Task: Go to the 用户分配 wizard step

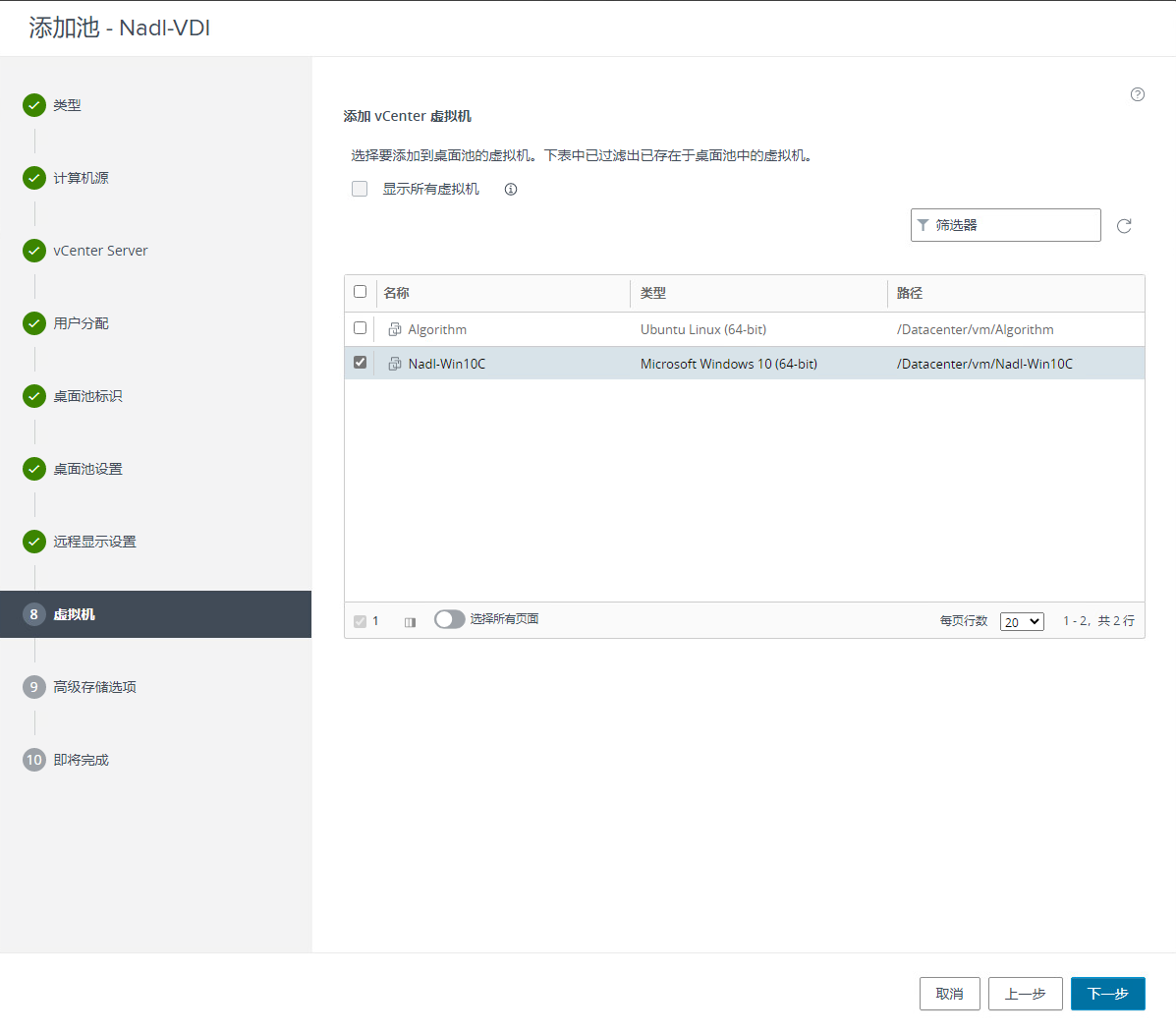Action: [81, 323]
